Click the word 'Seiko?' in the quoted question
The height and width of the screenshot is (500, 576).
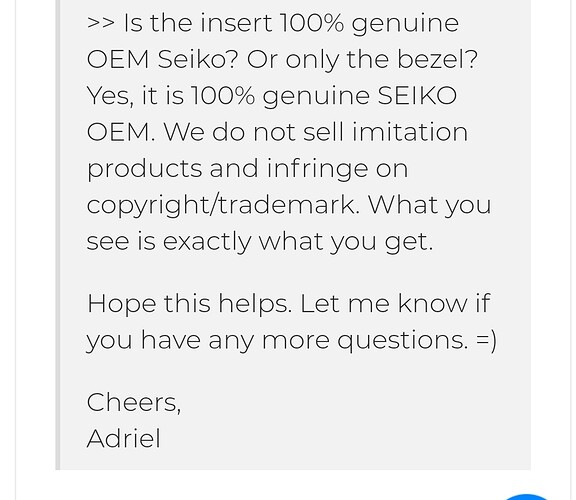pyautogui.click(x=198, y=60)
